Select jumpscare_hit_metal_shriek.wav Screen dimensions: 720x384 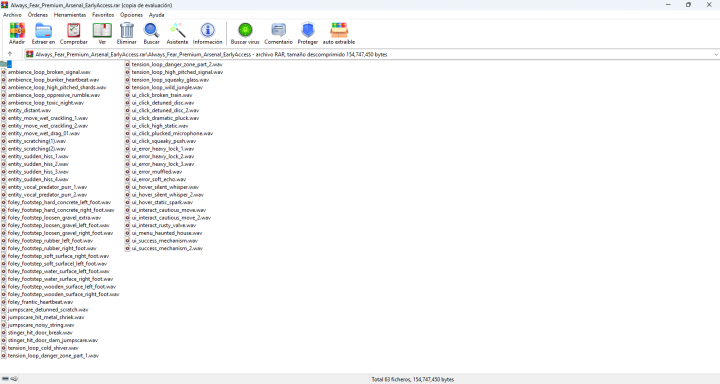pyautogui.click(x=43, y=317)
